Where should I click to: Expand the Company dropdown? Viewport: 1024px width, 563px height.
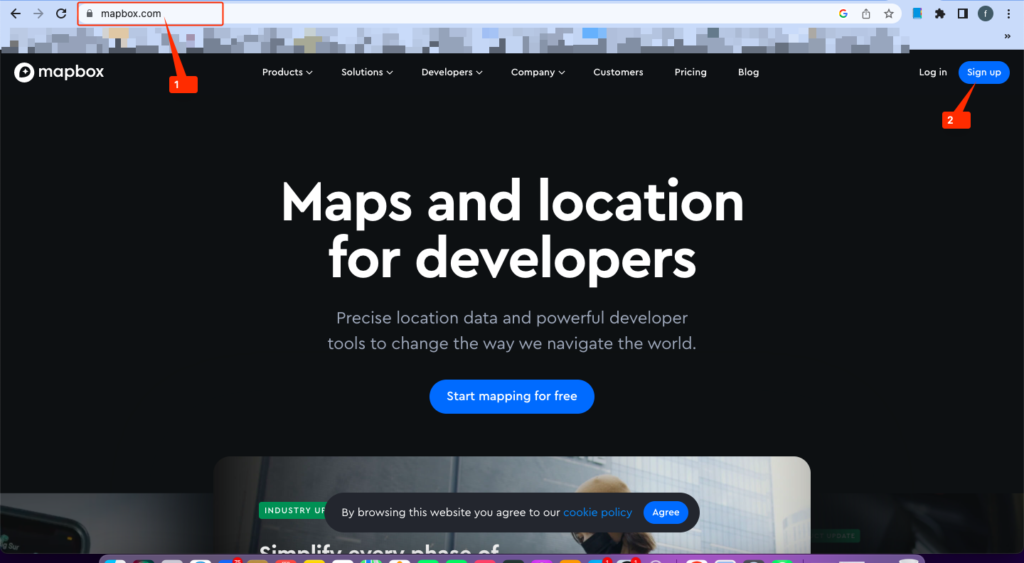point(538,72)
